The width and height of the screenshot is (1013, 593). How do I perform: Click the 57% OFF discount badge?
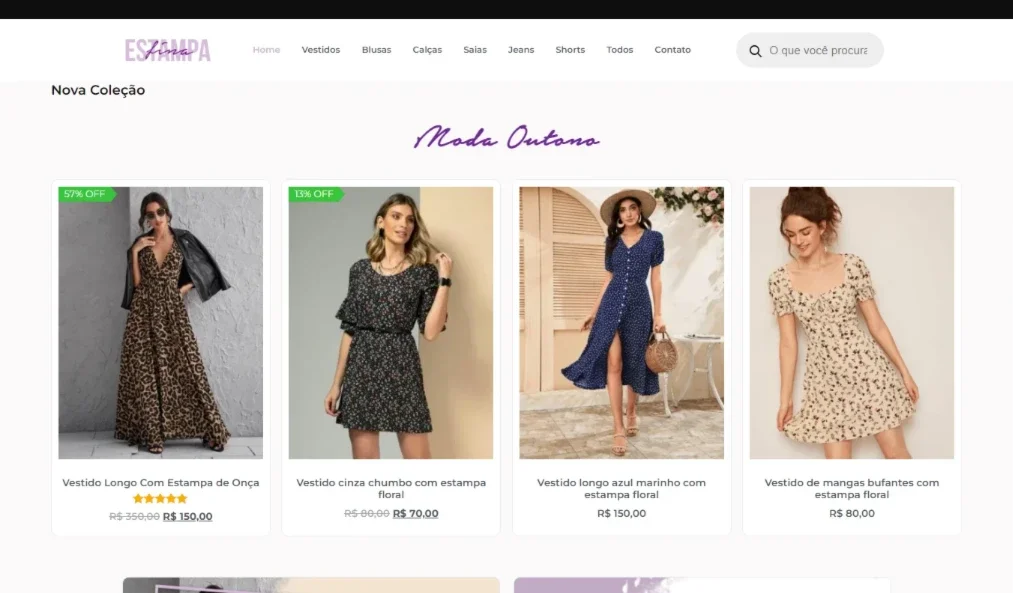point(86,194)
